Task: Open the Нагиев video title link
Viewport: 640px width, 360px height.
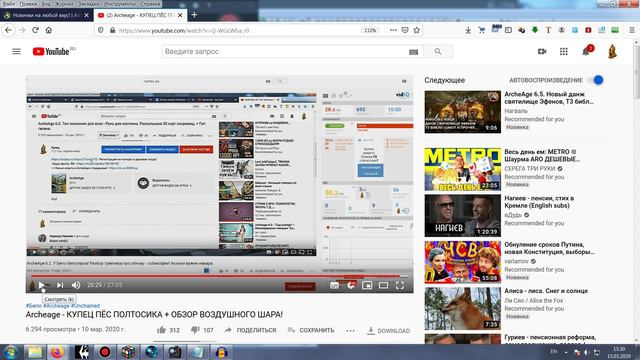Action: point(539,202)
